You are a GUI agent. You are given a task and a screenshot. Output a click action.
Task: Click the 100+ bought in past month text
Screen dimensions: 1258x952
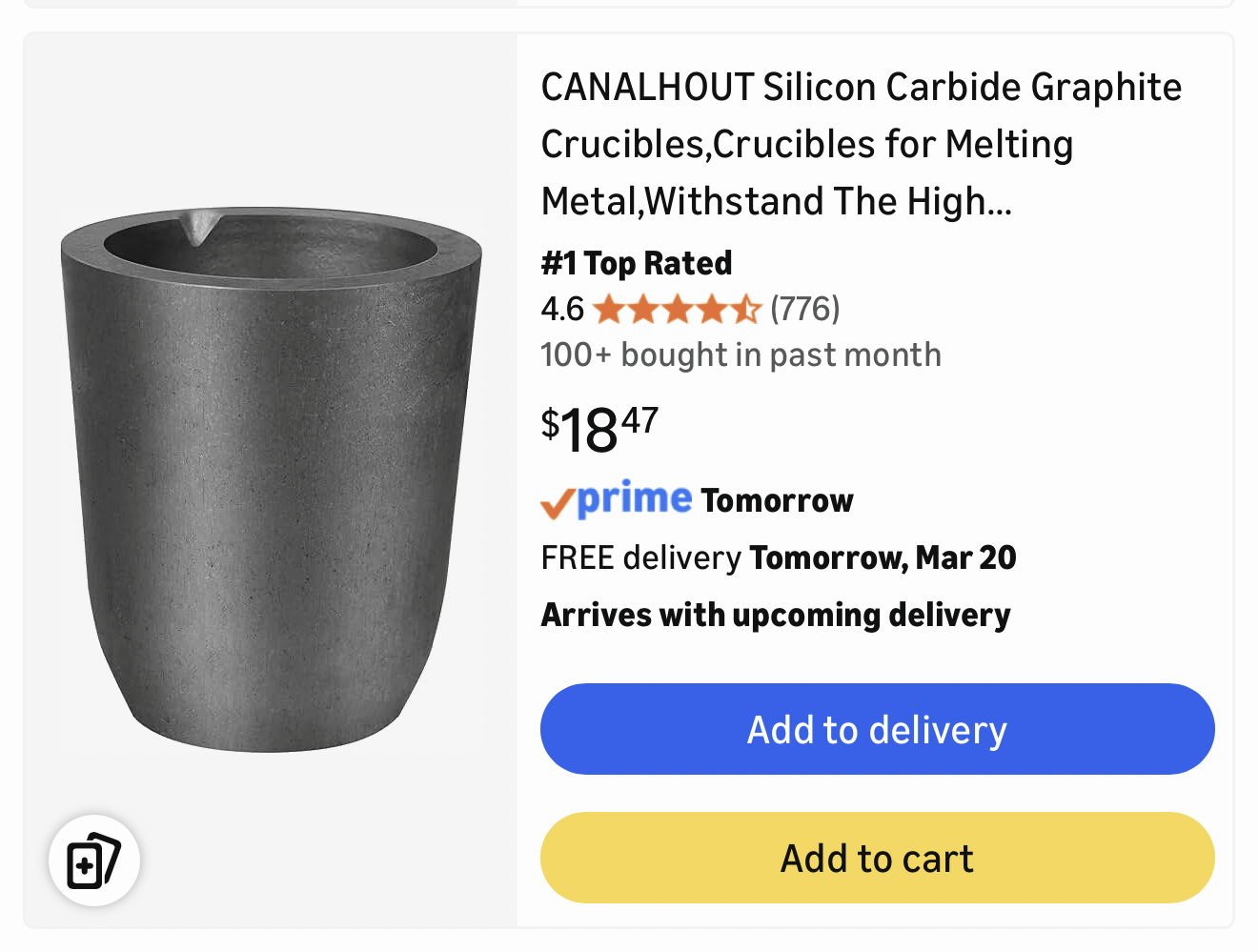(x=741, y=354)
